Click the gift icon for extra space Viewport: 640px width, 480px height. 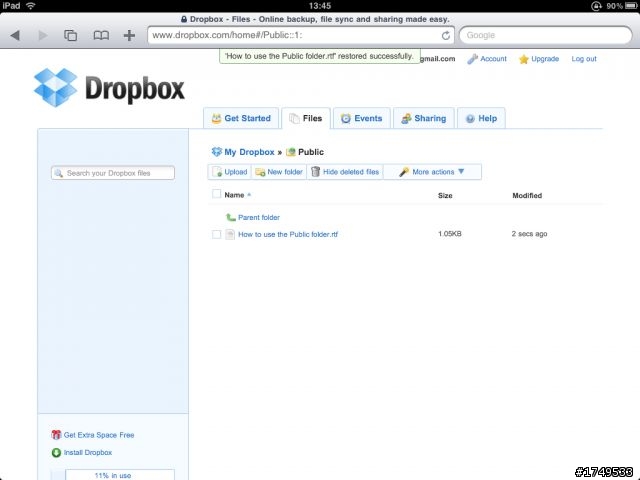pyautogui.click(x=56, y=435)
